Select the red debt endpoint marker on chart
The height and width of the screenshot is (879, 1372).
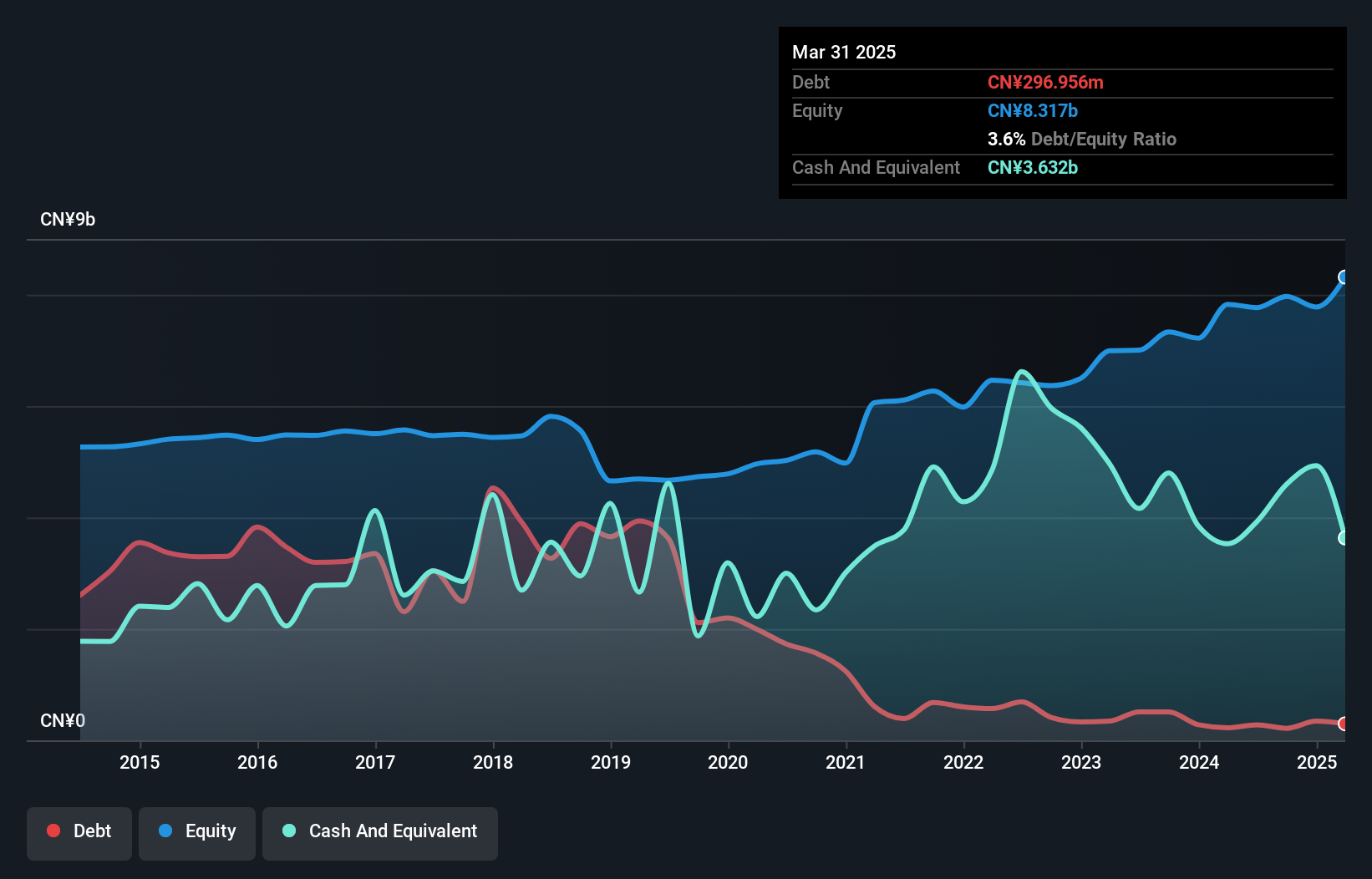1343,724
